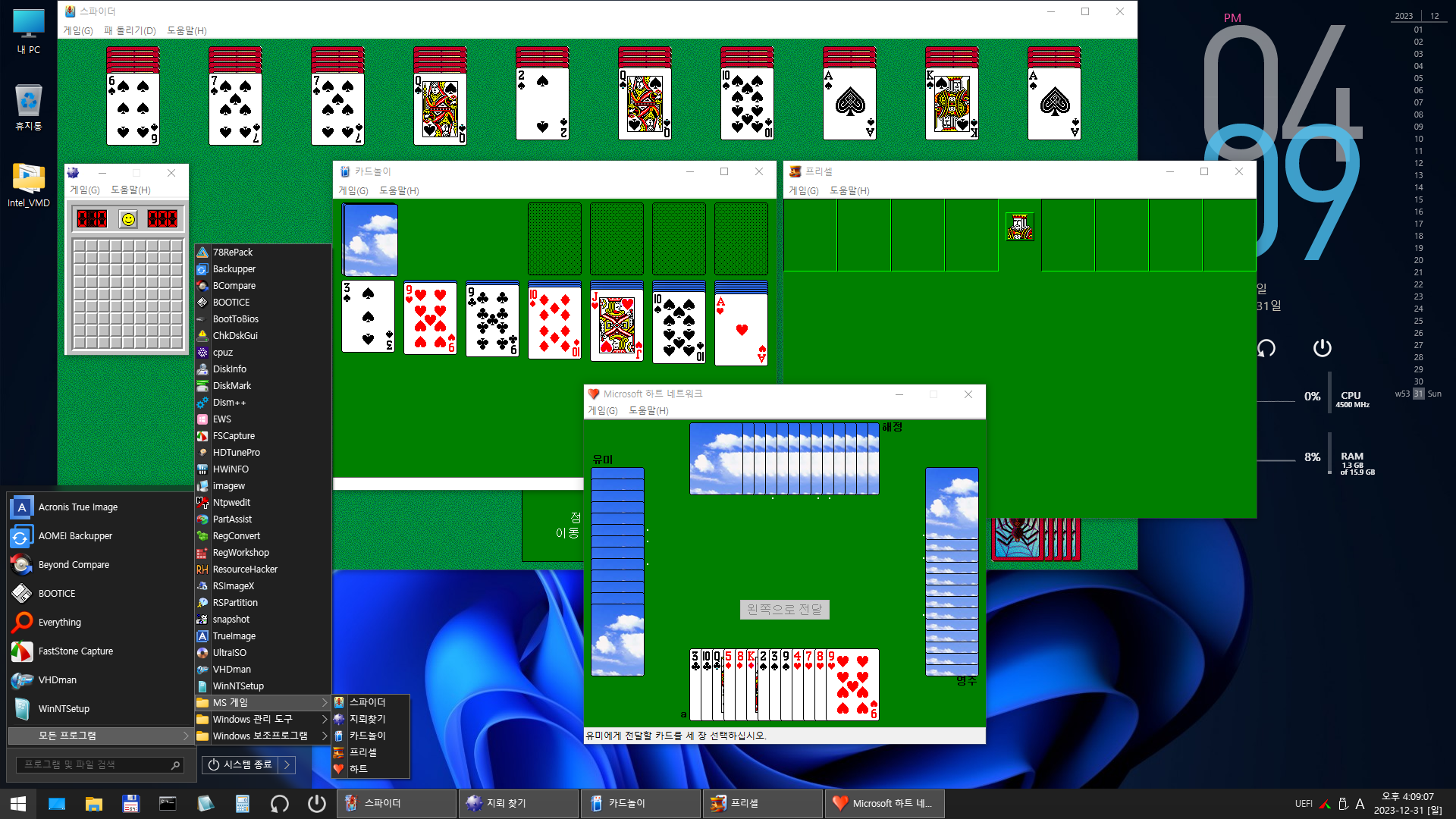This screenshot has height=819, width=1456.
Task: Click the Minesweeper smiley face button
Action: pyautogui.click(x=128, y=219)
